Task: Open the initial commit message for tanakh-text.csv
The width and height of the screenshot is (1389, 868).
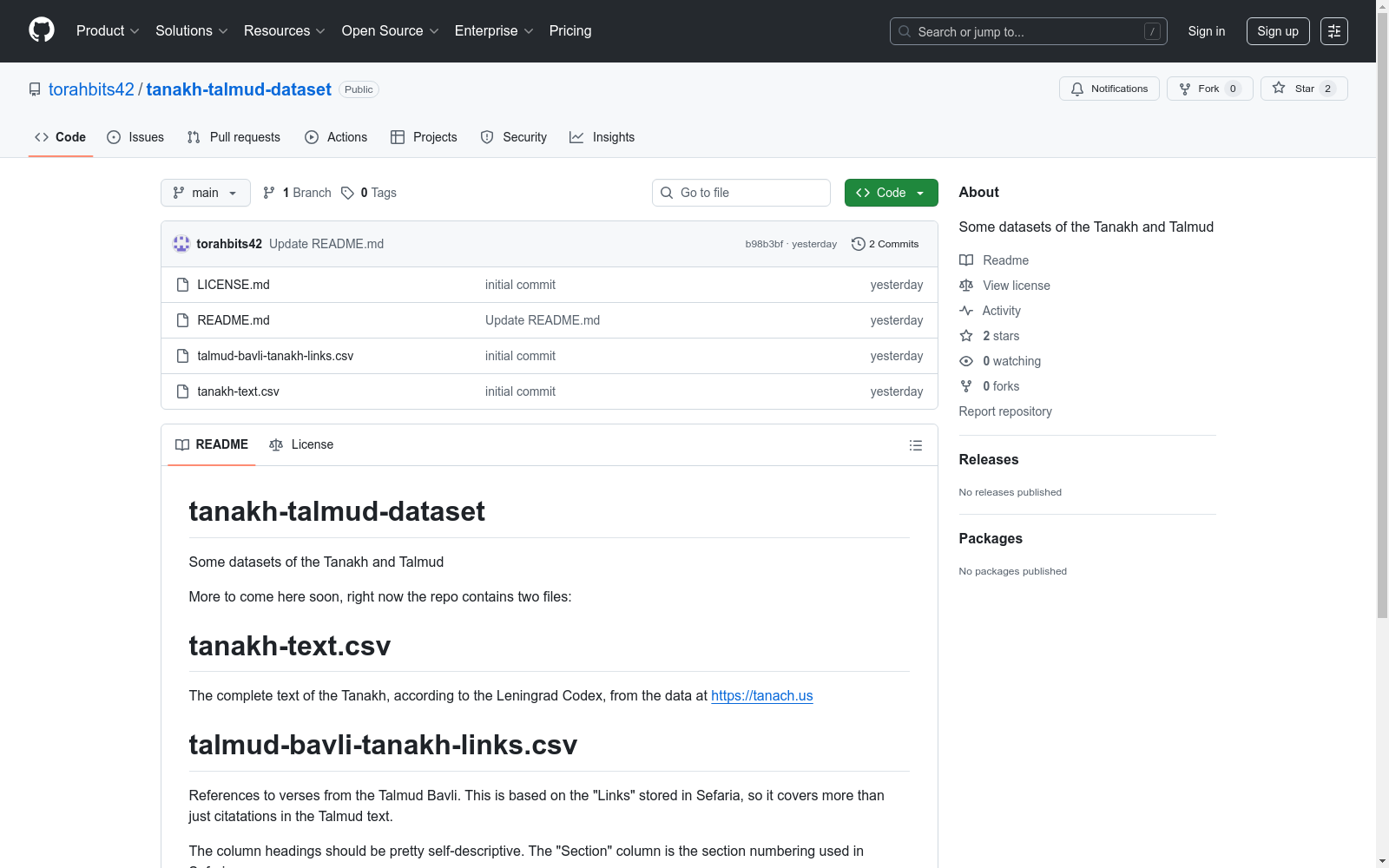Action: 520,391
